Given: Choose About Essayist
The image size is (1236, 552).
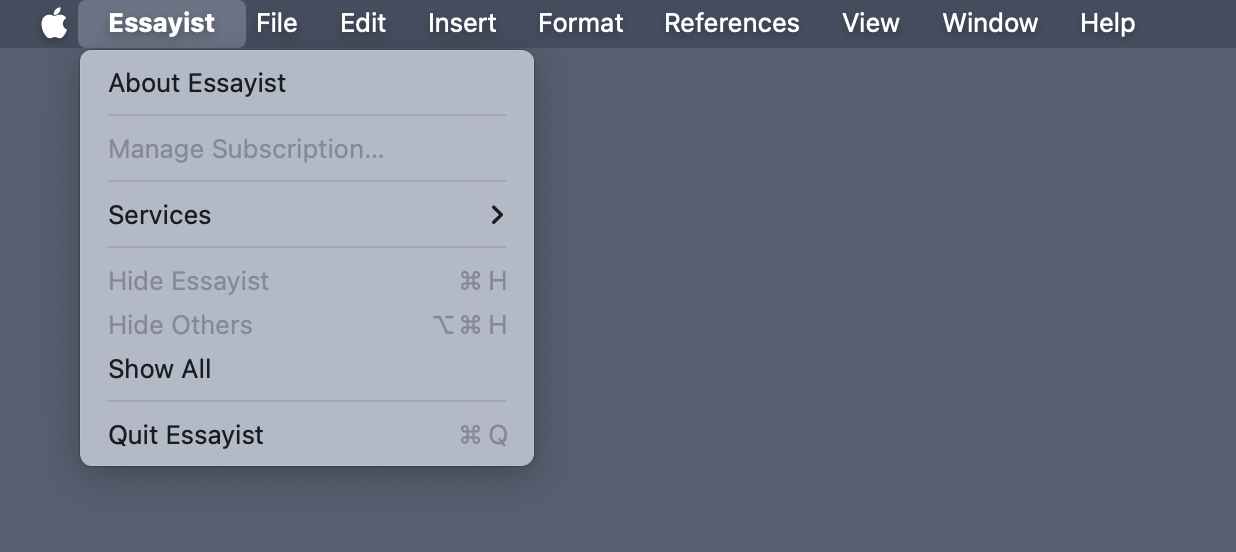Looking at the screenshot, I should click(x=197, y=83).
